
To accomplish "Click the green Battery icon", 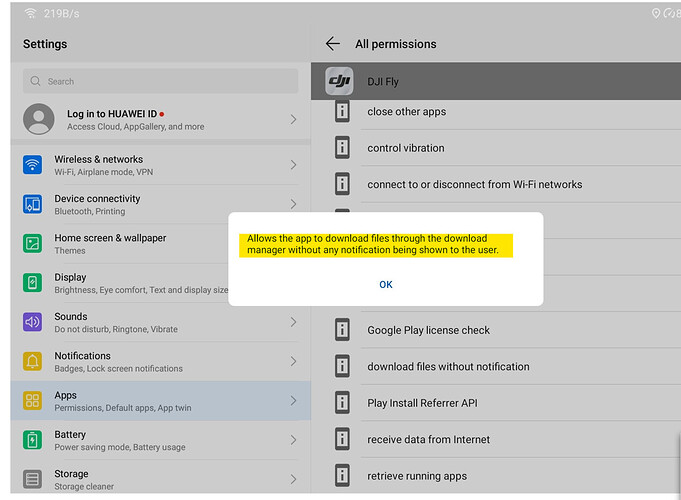I will click(x=33, y=440).
